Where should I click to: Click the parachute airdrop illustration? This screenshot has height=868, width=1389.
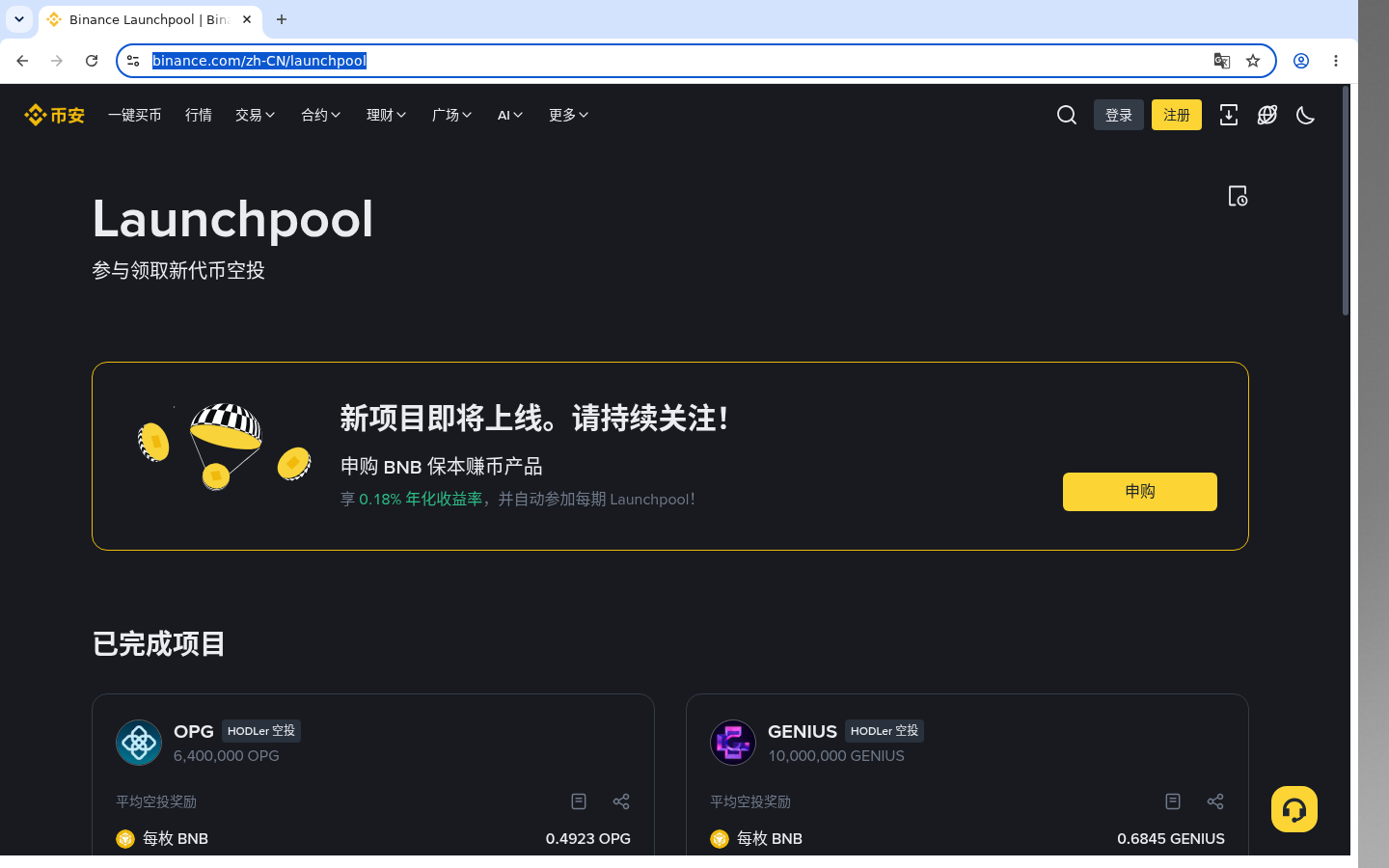pos(225,446)
